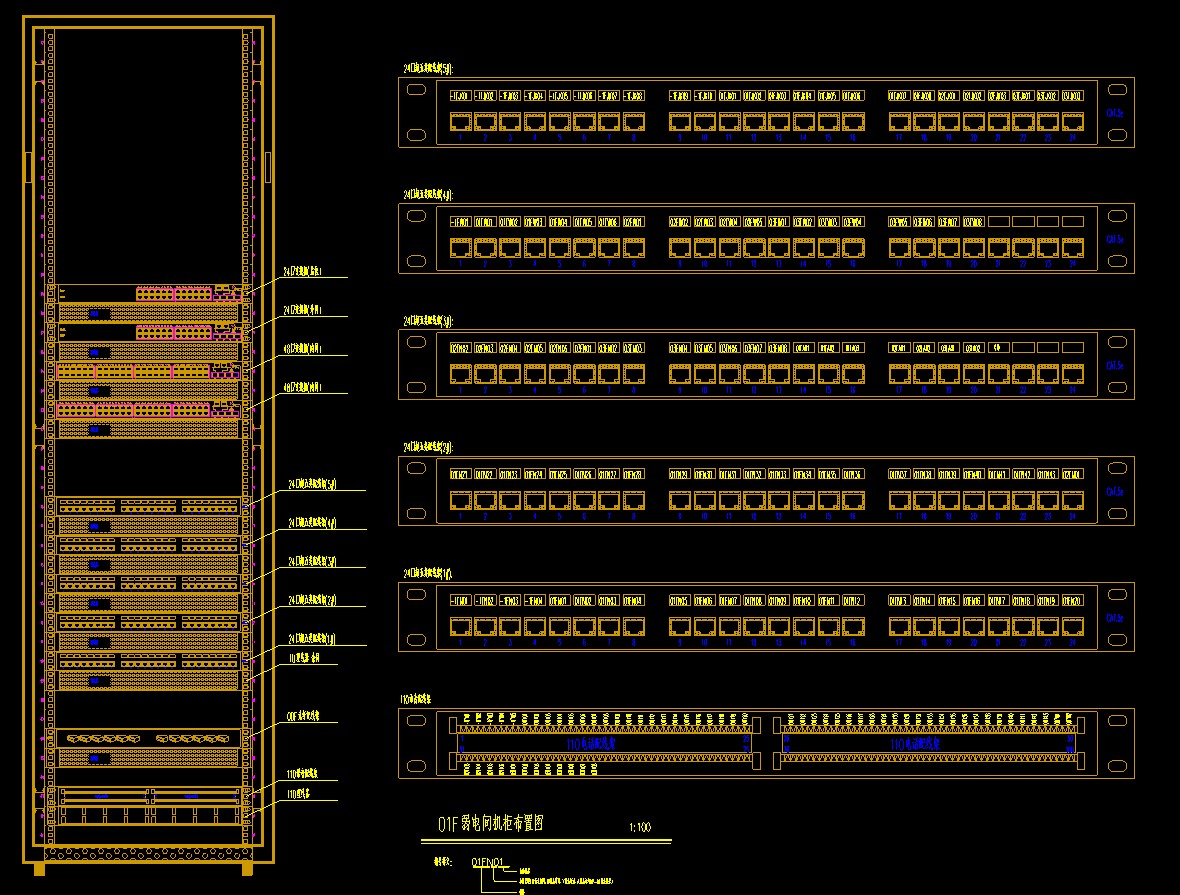Click the 1:100 scale text
Image resolution: width=1180 pixels, height=895 pixels.
(x=640, y=827)
